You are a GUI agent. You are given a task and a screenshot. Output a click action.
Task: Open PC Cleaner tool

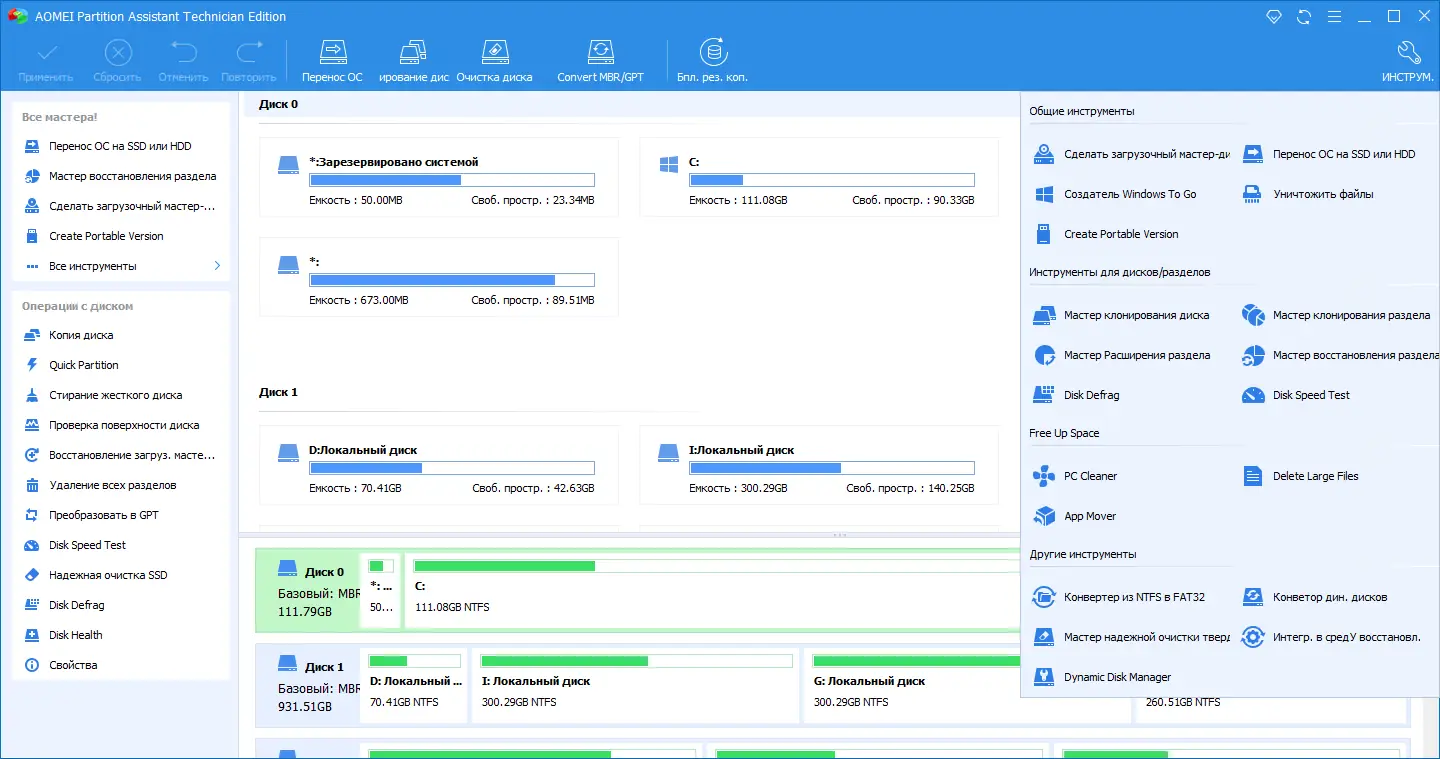point(1075,476)
